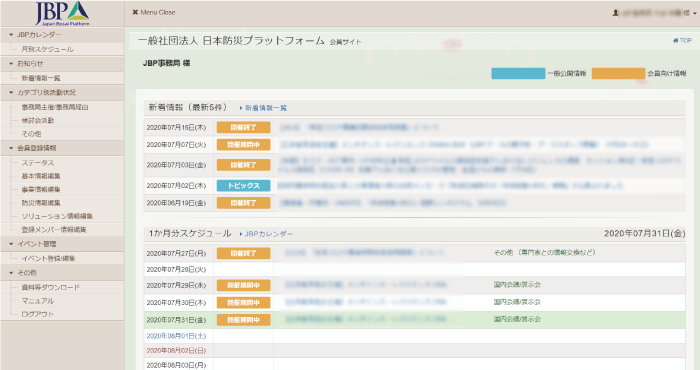Open the event title in 2020年07月27日 schedule row

pyautogui.click(x=364, y=253)
